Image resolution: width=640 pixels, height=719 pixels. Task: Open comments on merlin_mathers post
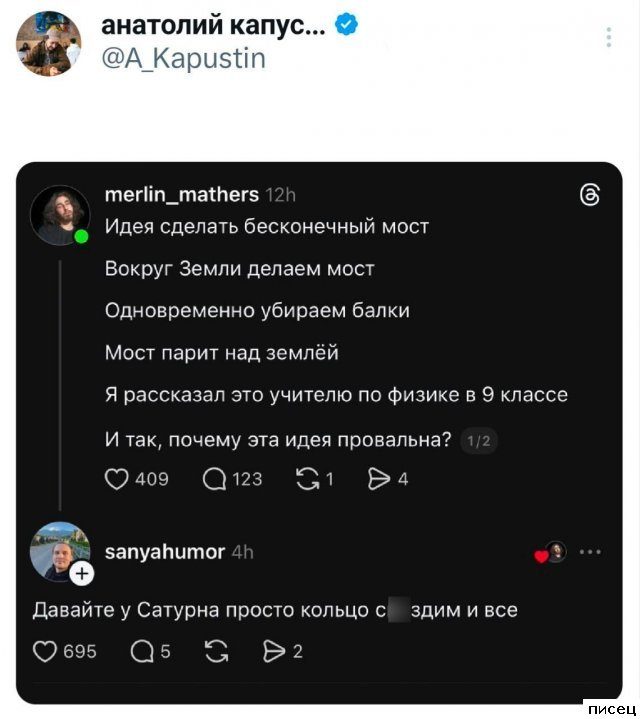214,479
